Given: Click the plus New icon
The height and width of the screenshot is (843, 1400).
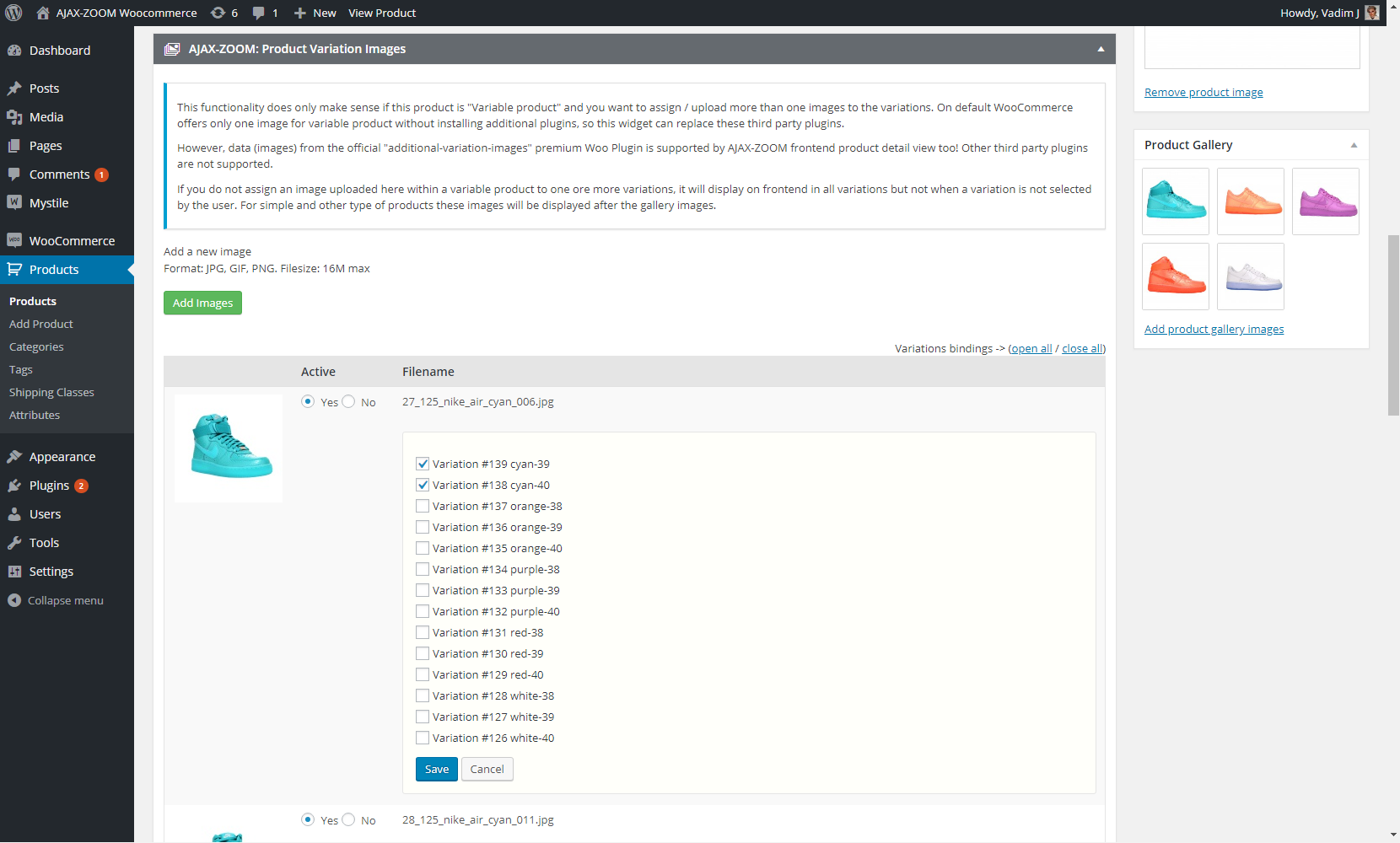Looking at the screenshot, I should [x=299, y=13].
